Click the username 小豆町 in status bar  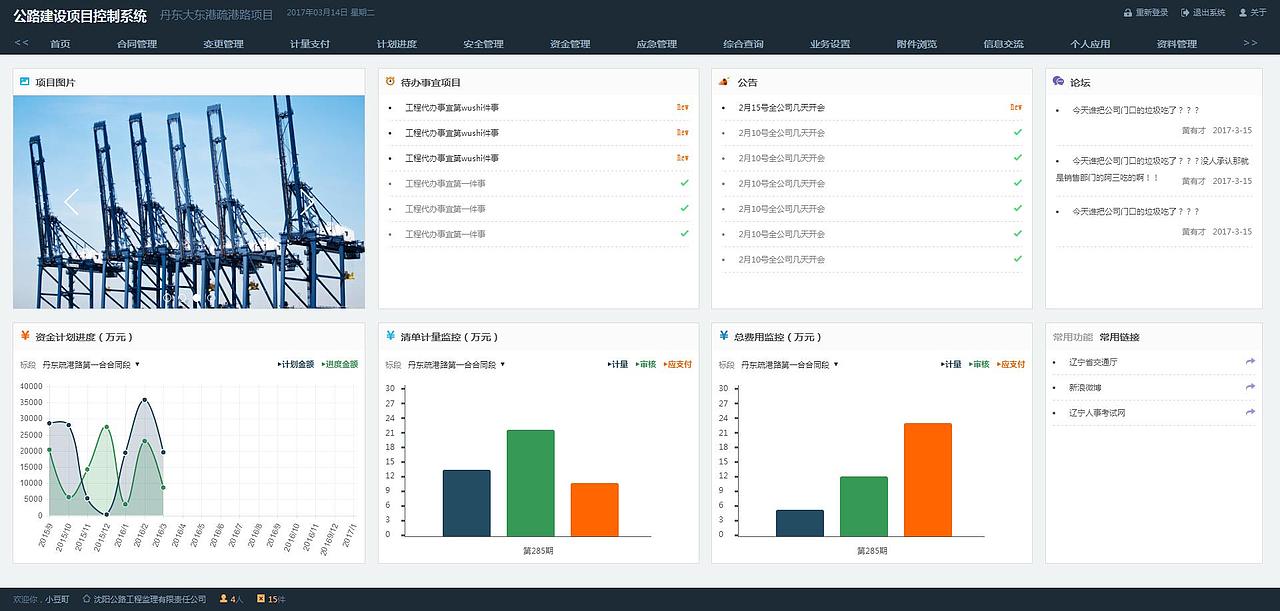point(57,599)
